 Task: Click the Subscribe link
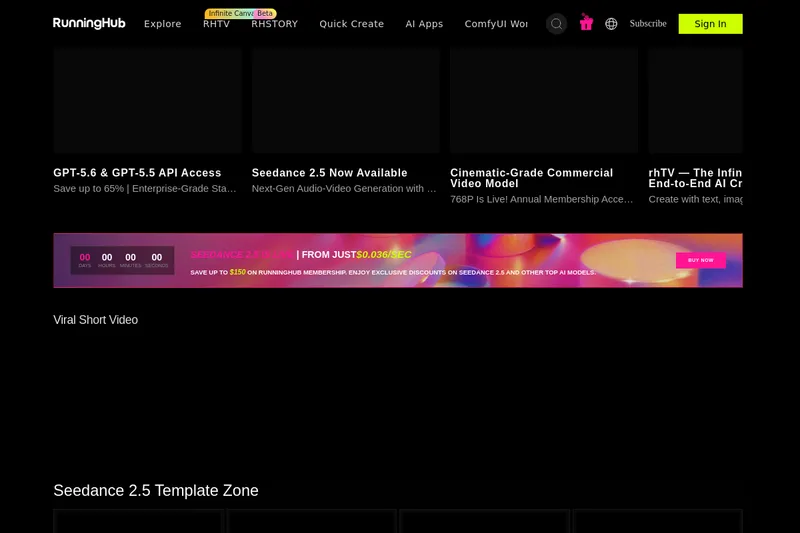click(648, 23)
